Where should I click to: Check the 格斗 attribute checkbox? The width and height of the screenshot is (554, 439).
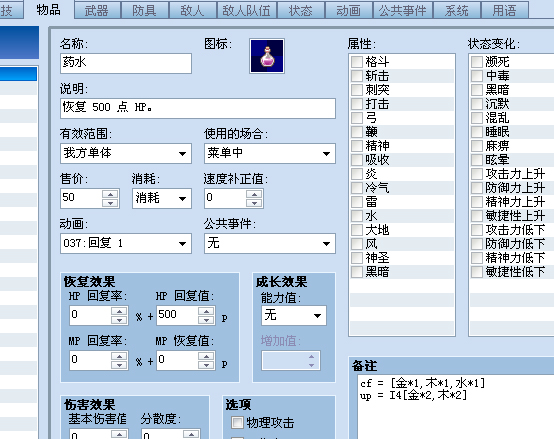[357, 62]
